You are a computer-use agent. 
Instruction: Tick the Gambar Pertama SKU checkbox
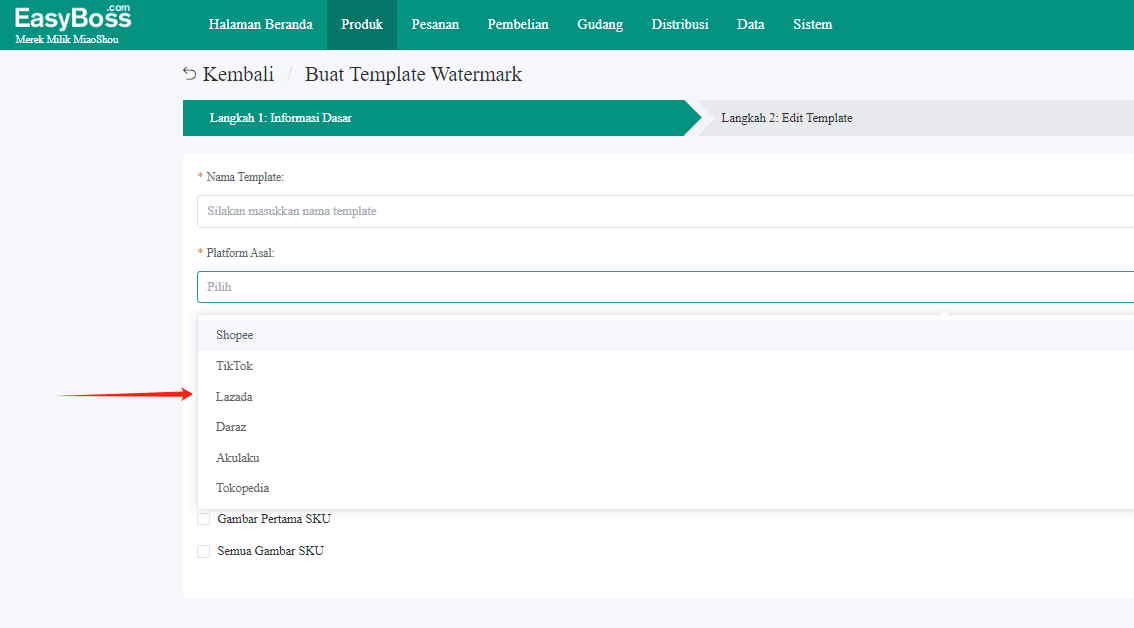tap(204, 519)
